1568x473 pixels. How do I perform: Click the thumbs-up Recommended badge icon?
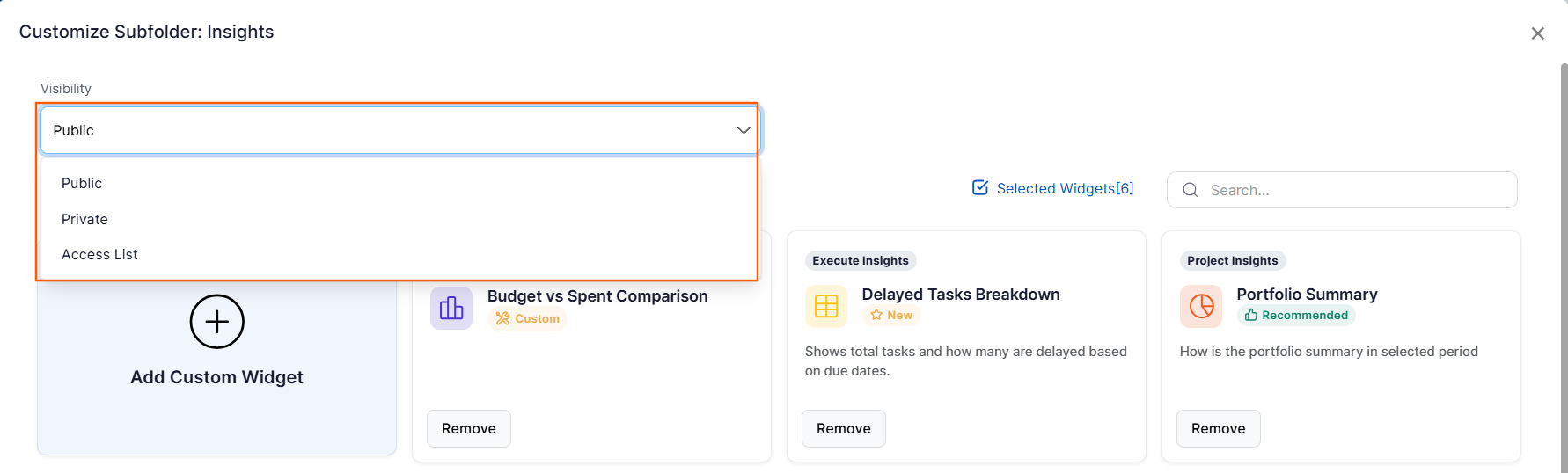pyautogui.click(x=1250, y=315)
